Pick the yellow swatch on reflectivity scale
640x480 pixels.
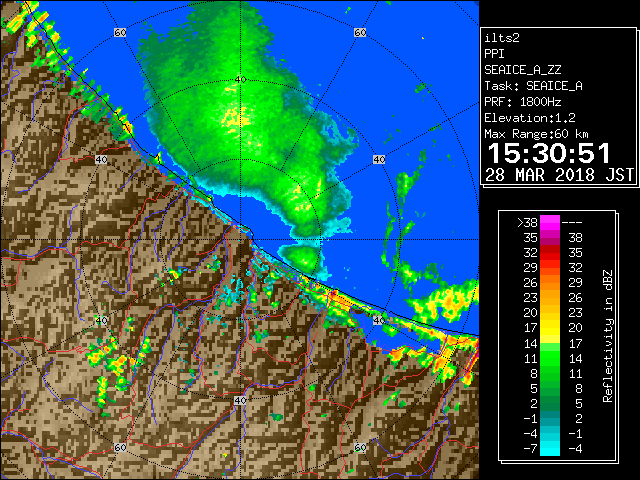coord(550,327)
